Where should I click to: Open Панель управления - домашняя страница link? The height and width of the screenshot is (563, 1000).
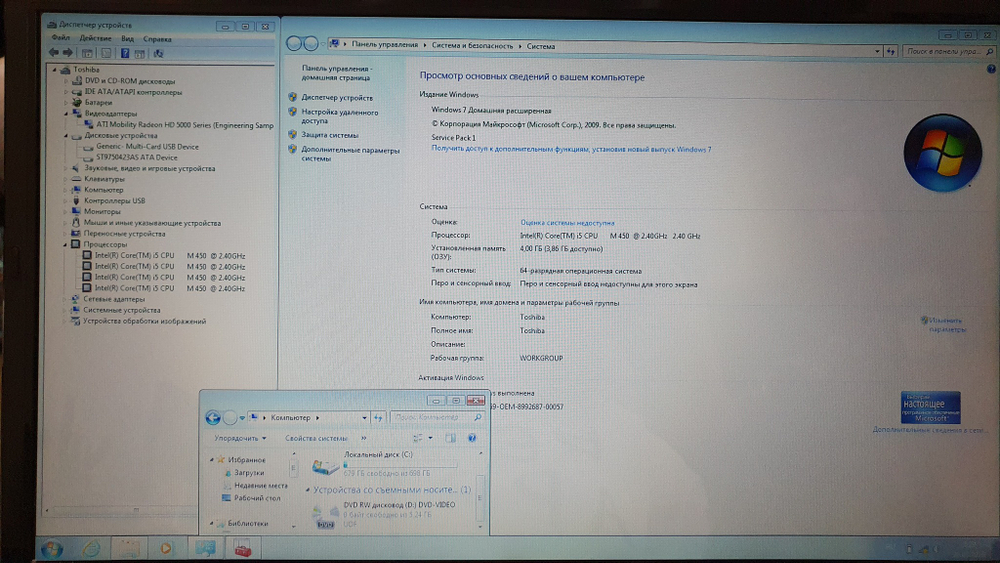pos(336,73)
